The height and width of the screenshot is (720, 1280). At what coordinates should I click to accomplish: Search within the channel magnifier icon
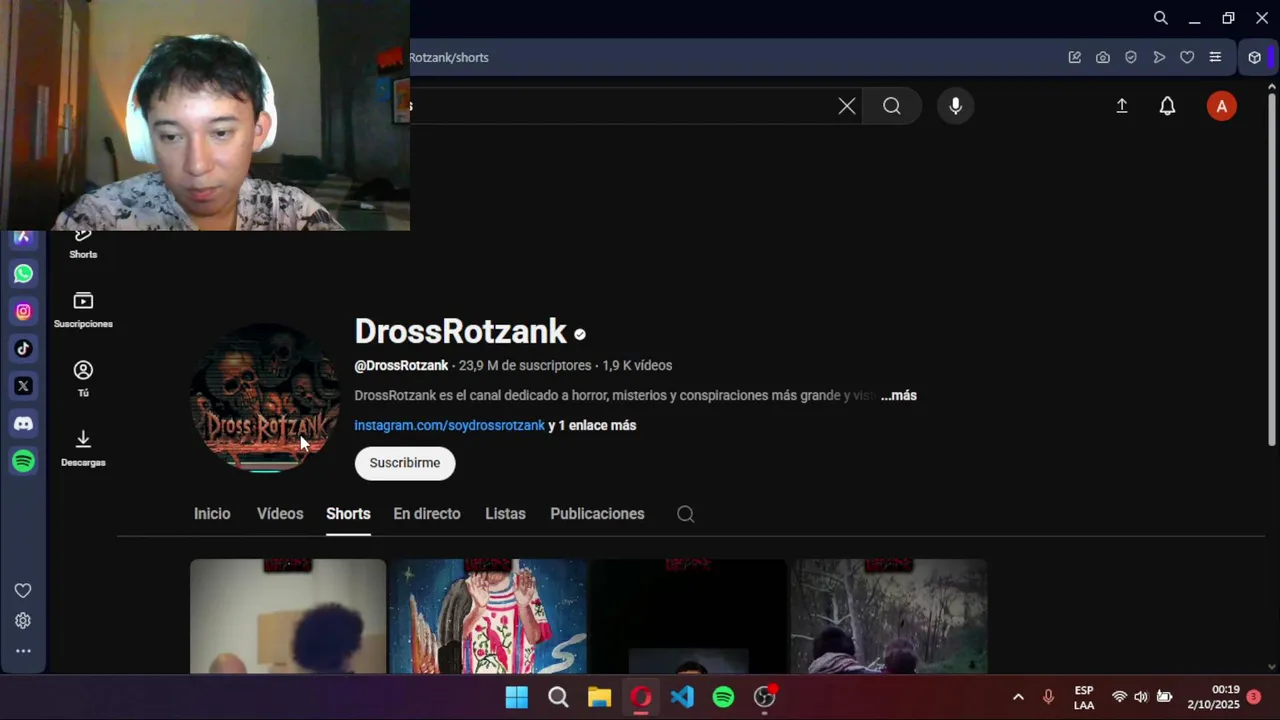click(x=685, y=514)
